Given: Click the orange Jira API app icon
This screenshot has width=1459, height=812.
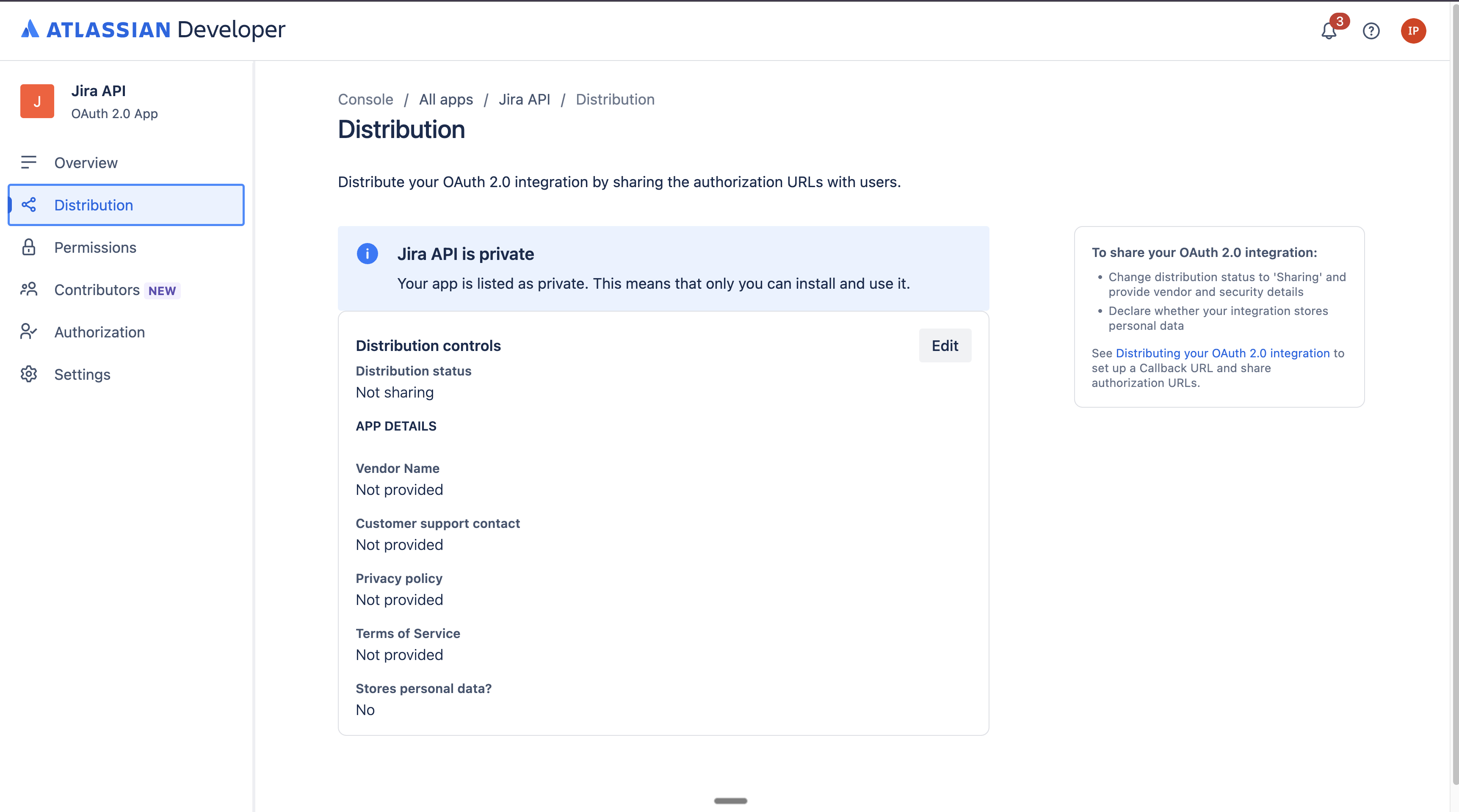Looking at the screenshot, I should (37, 101).
